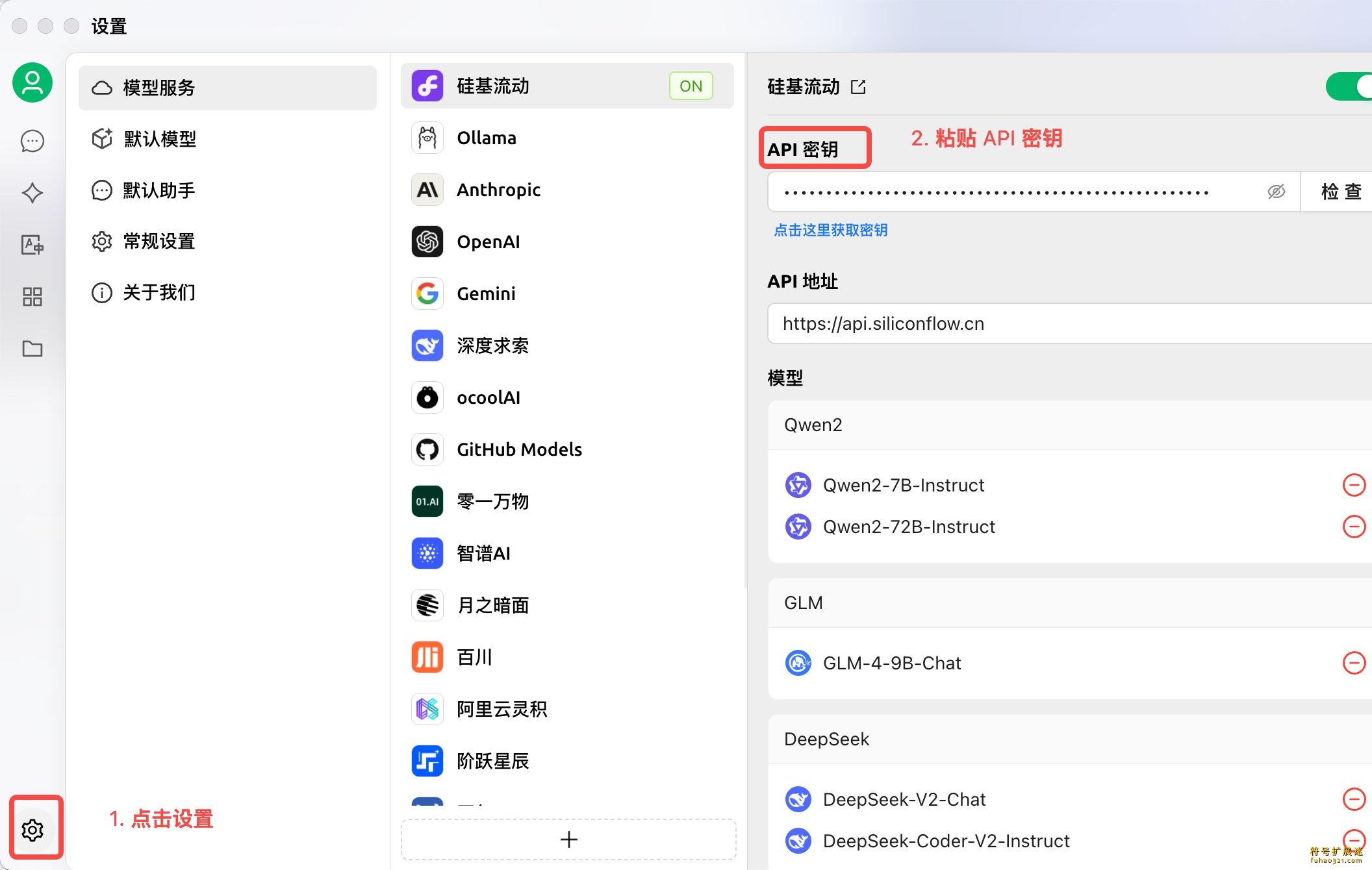Click the Qwen2-7B-Instruct model name
1372x870 pixels.
904,486
